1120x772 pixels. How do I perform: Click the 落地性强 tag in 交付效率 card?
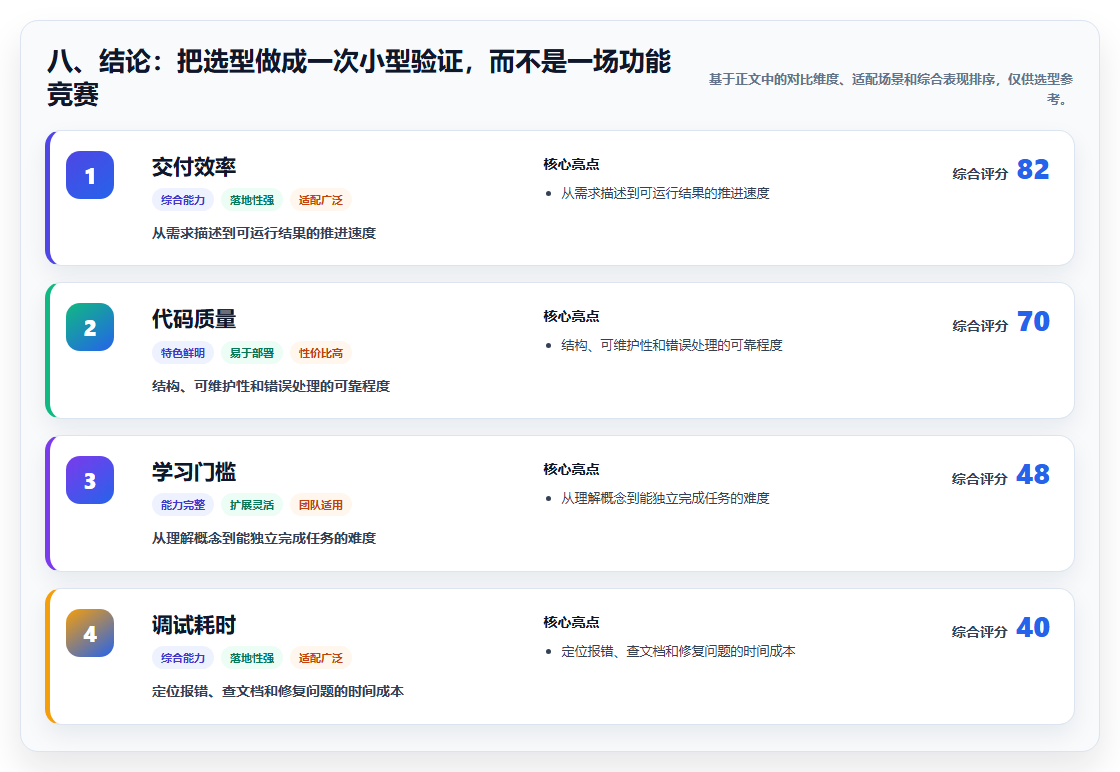pyautogui.click(x=252, y=200)
